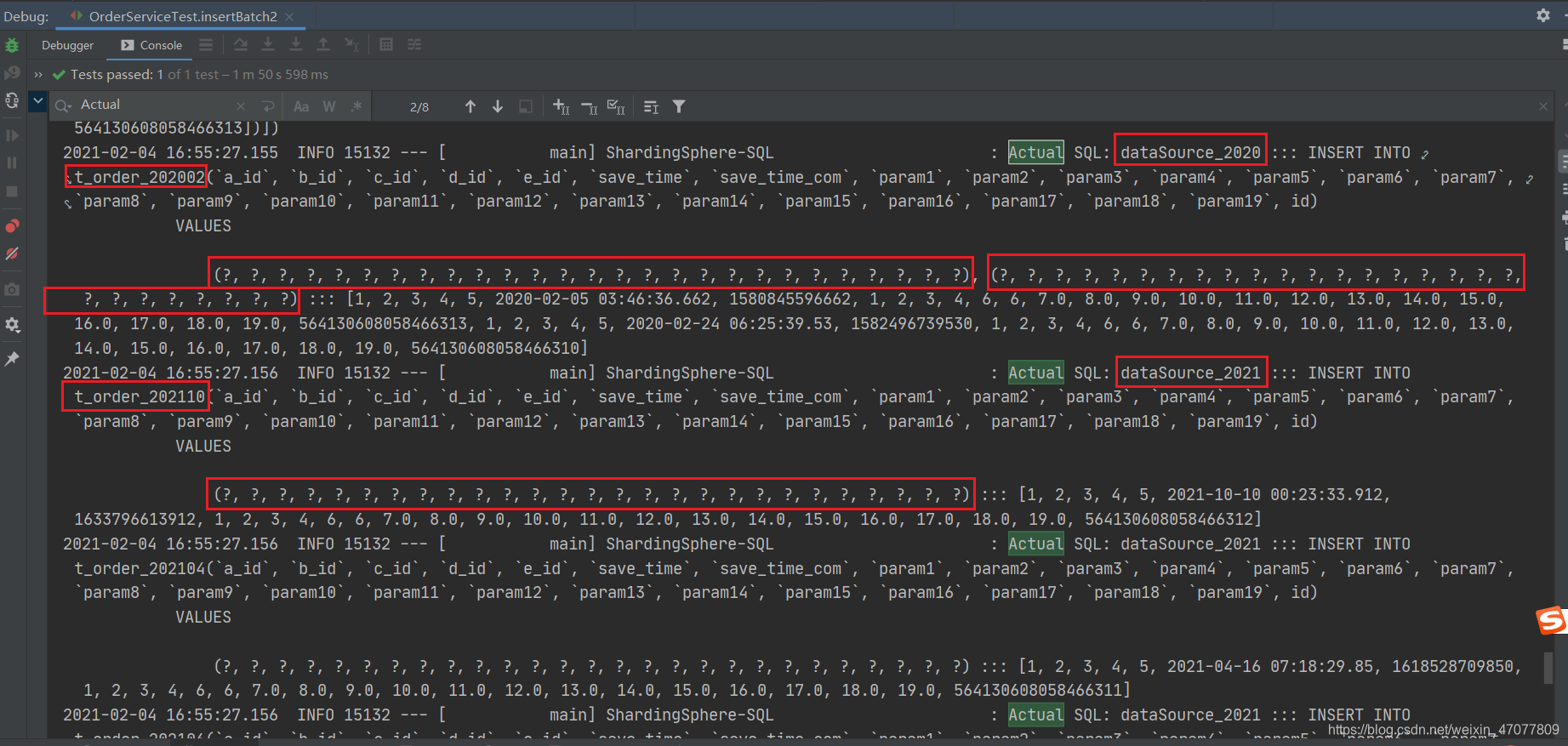Open results in Find window
1568x746 pixels.
[x=526, y=106]
